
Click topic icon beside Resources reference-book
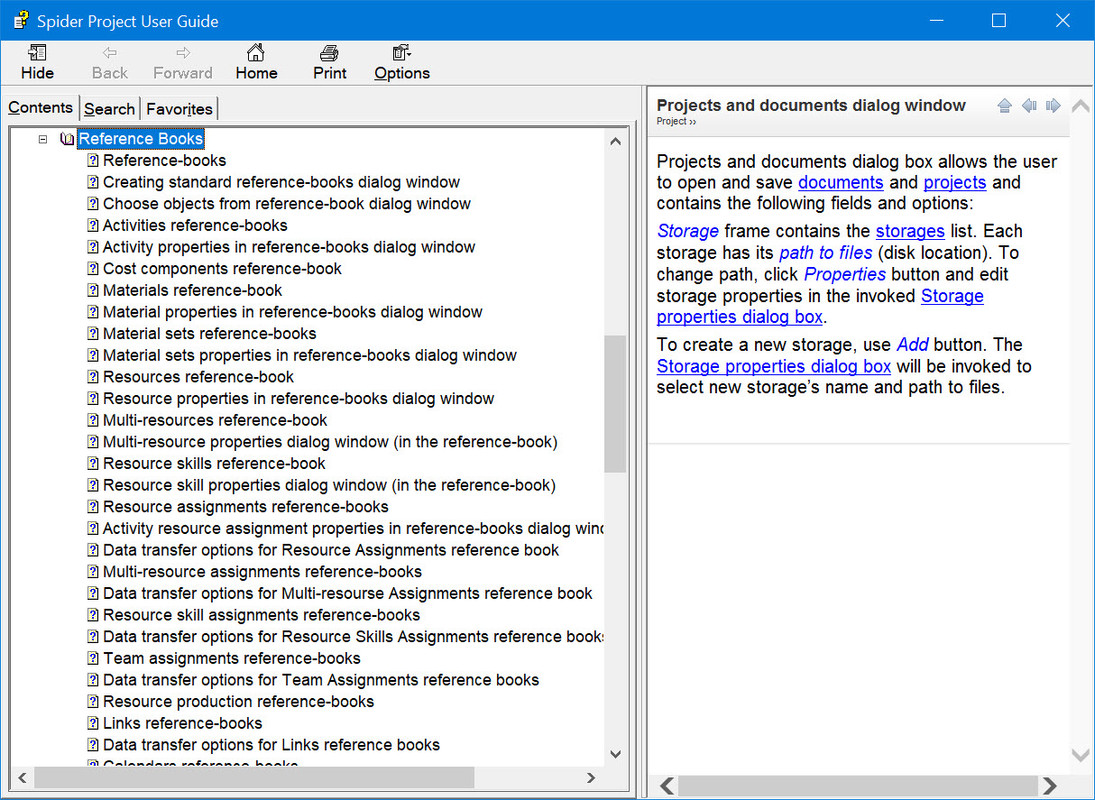(x=93, y=377)
